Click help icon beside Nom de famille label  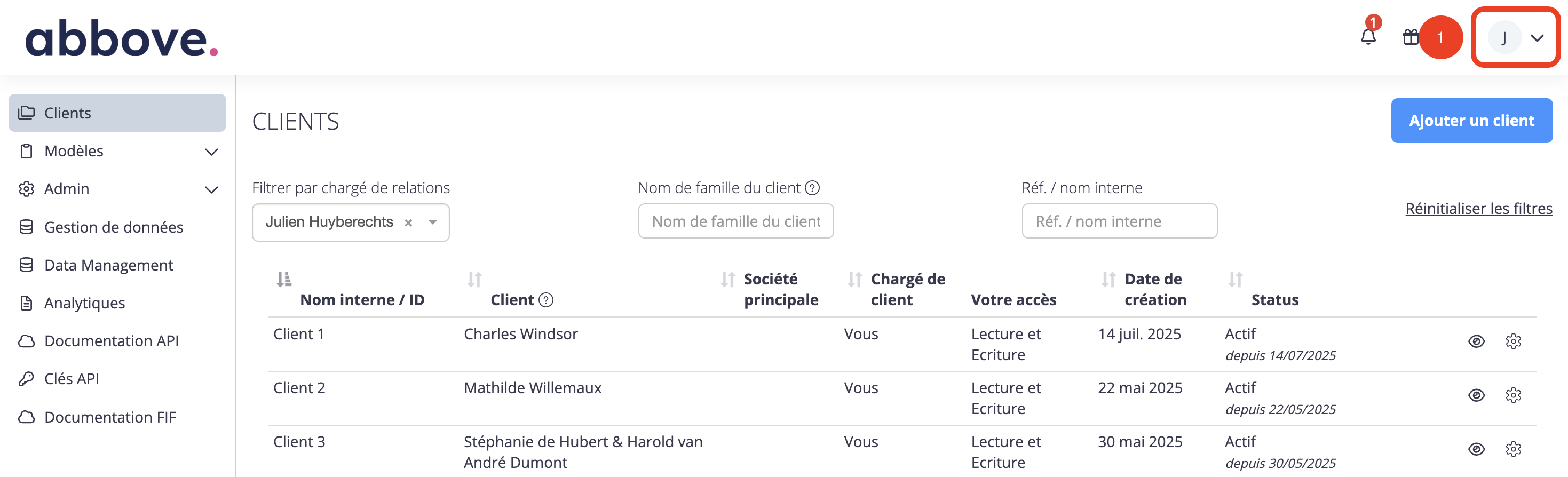point(812,188)
